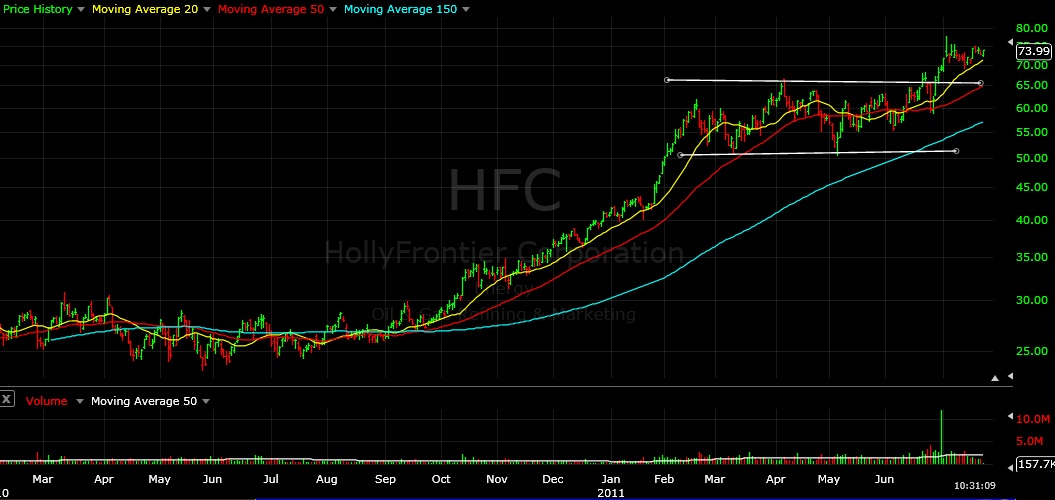Click the up-triangle at the price pane's bottom right

click(995, 378)
